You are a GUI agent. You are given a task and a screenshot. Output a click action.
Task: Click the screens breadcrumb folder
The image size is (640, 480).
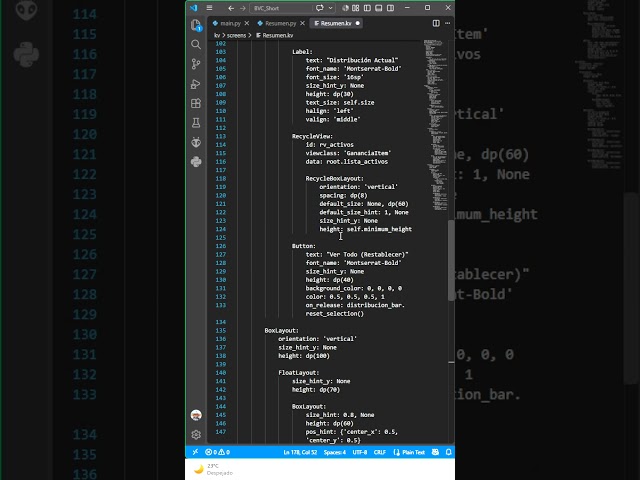coord(236,36)
